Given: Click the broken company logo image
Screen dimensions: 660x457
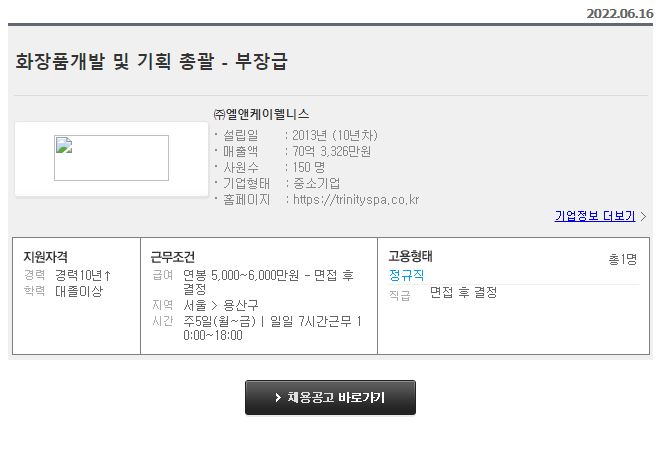Looking at the screenshot, I should coord(111,158).
